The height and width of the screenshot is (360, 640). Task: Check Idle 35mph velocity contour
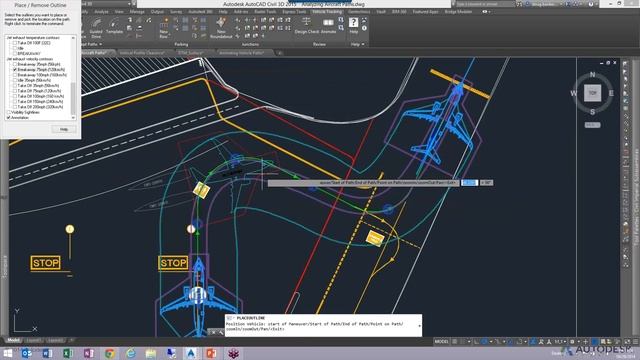click(15, 80)
